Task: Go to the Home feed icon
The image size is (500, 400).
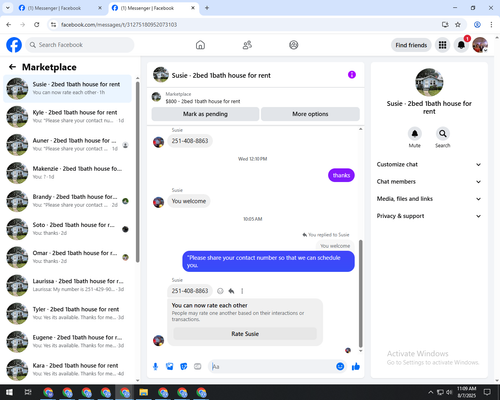Action: pyautogui.click(x=200, y=45)
